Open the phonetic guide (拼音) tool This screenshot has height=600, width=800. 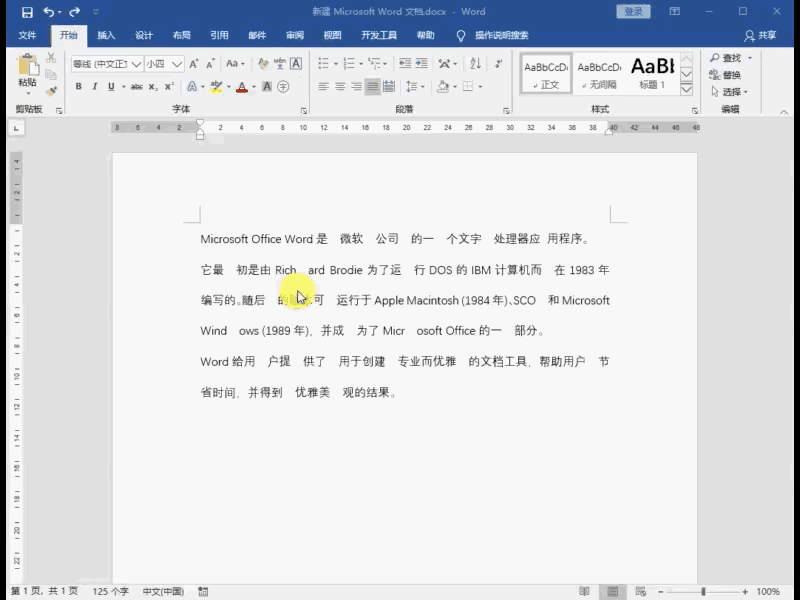point(280,64)
